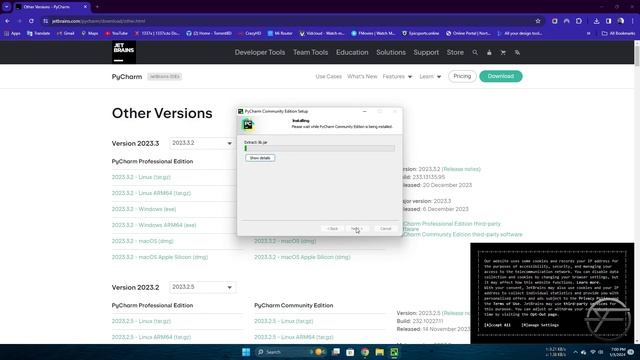Image resolution: width=640 pixels, height=360 pixels.
Task: Download Professional 2023.3.2 - Linux (tar.gz)
Action: click(x=141, y=177)
